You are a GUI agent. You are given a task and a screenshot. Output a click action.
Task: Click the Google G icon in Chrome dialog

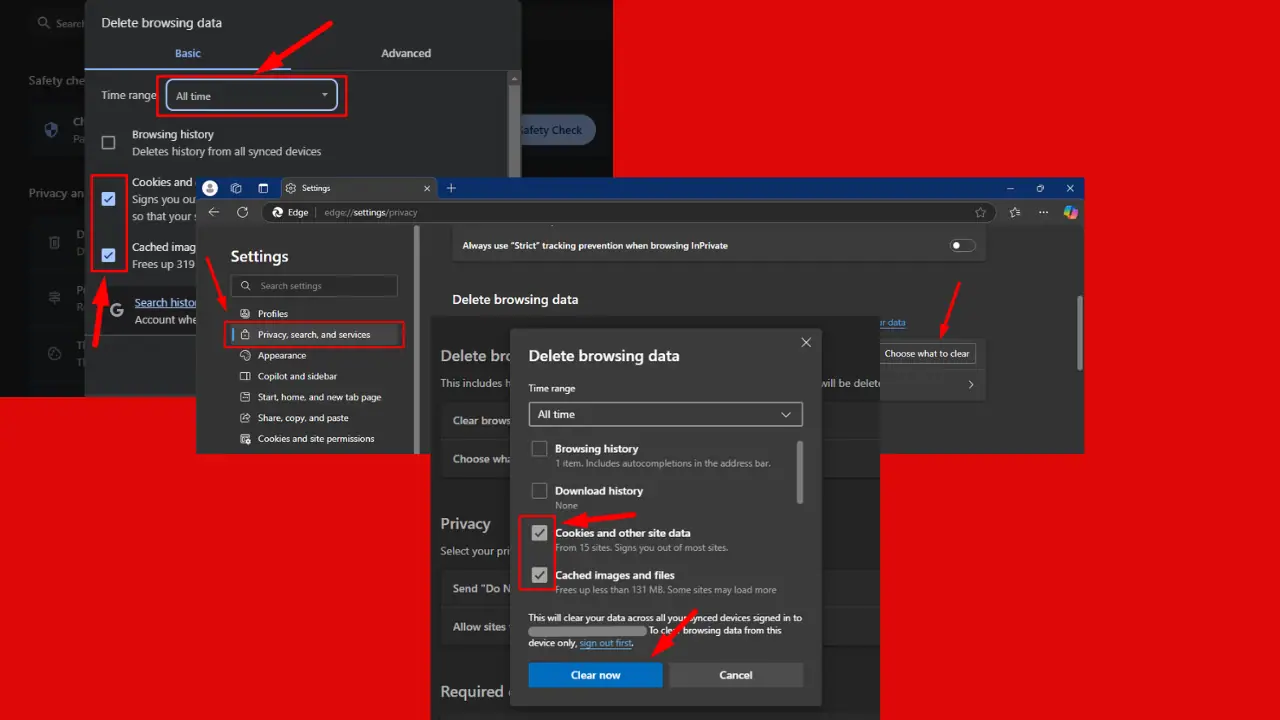coord(117,311)
